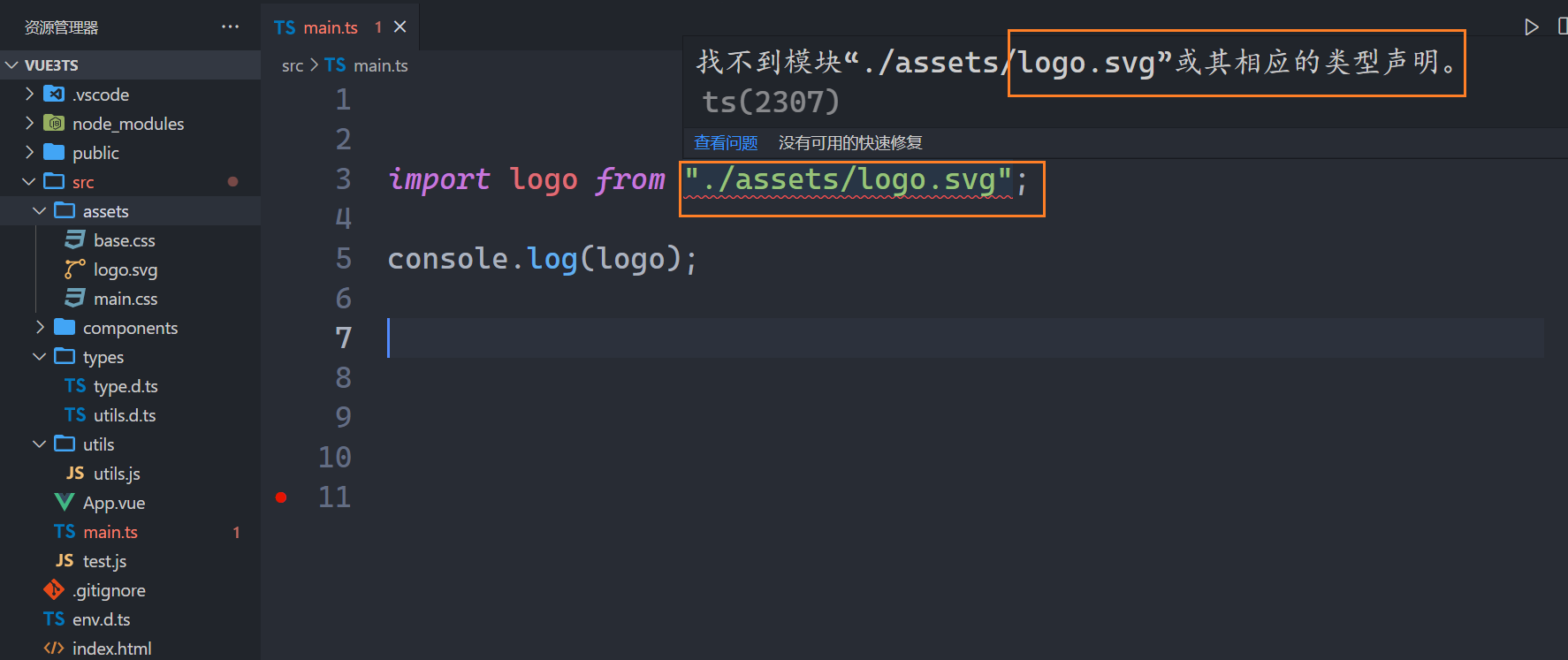Collapse the VUE3TS project root section
This screenshot has width=1568, height=660.
click(x=12, y=65)
